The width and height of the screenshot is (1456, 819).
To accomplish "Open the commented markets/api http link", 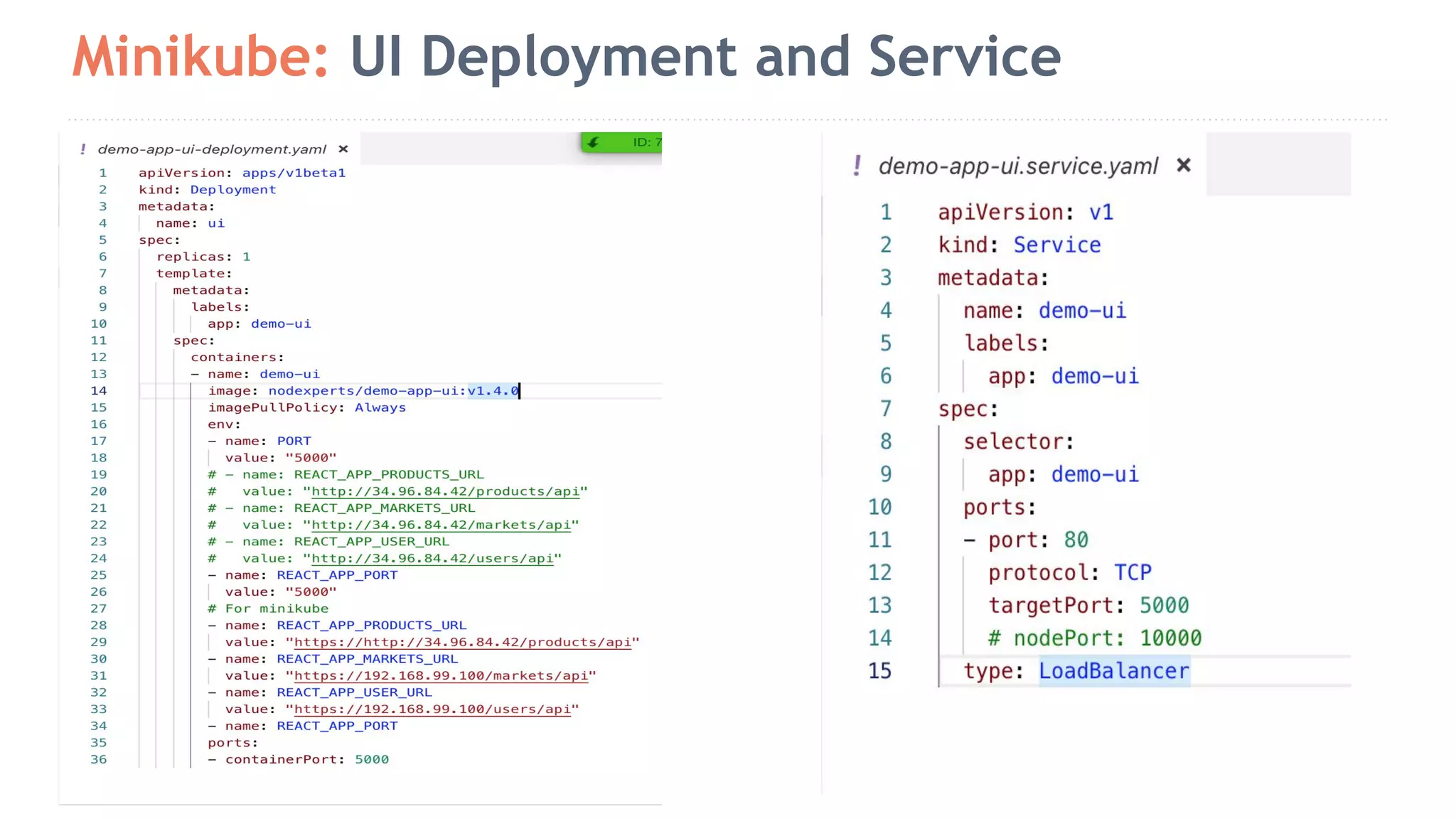I will 441,525.
